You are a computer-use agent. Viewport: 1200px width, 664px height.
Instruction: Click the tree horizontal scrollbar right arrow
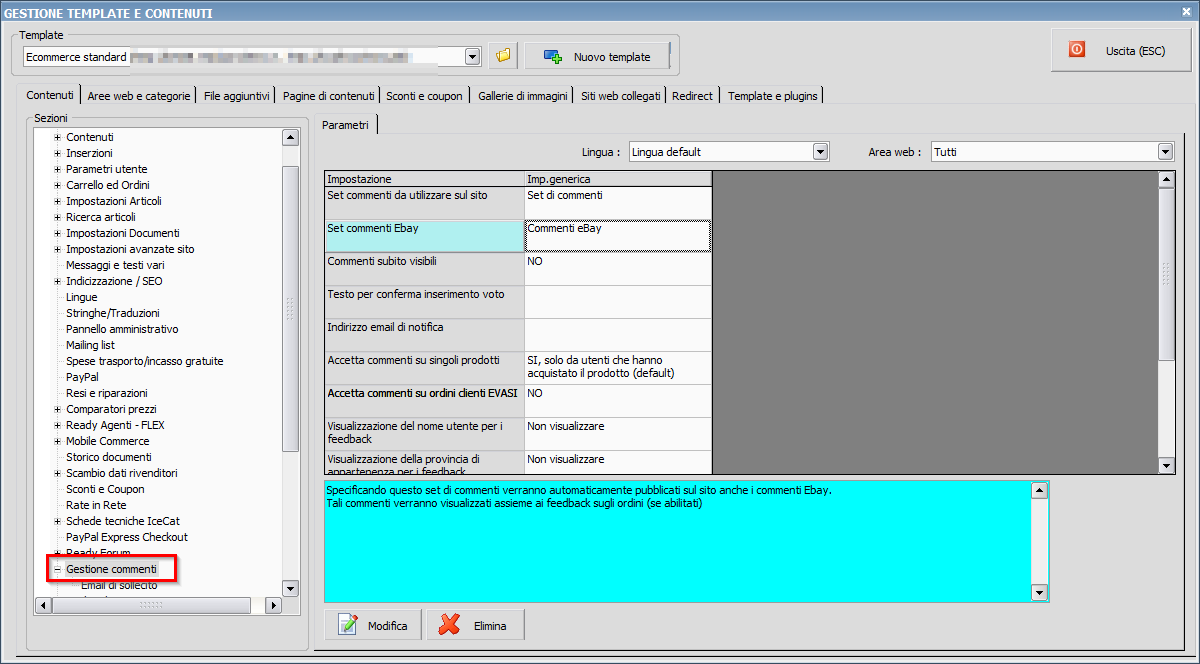click(274, 605)
